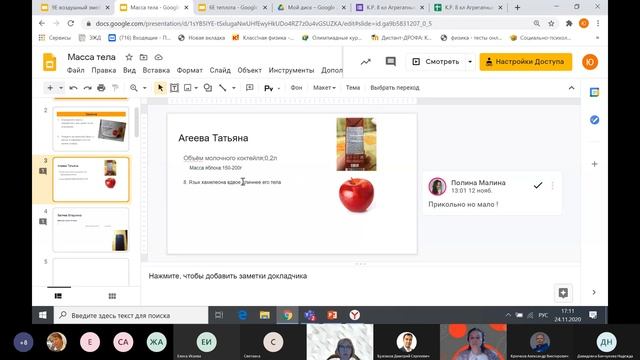Open Explore button bottom right
Viewport: 640px width, 360px height.
(x=563, y=293)
